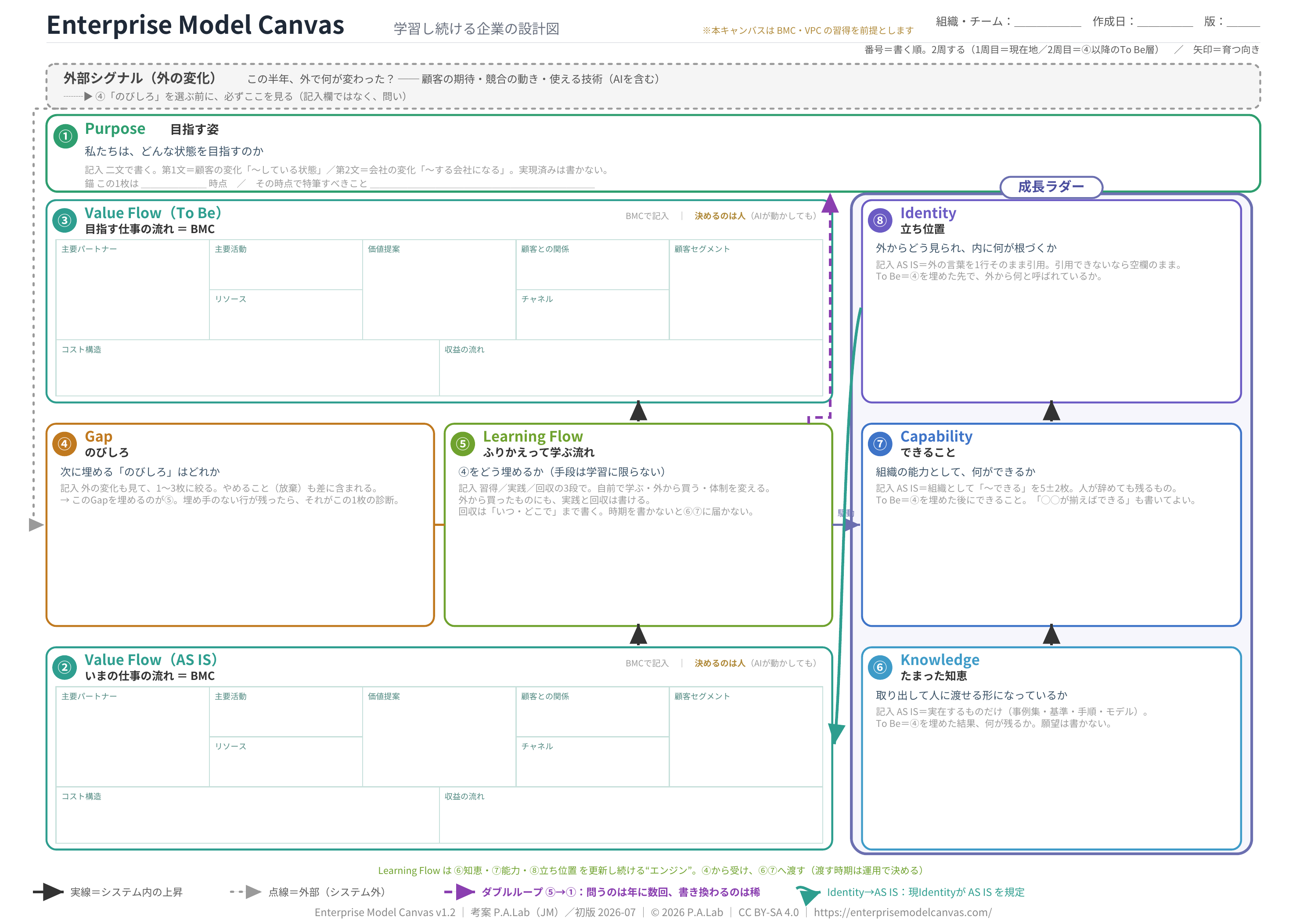The width and height of the screenshot is (1307, 924).
Task: Click the black solid arrow legend icon
Action: [48, 892]
